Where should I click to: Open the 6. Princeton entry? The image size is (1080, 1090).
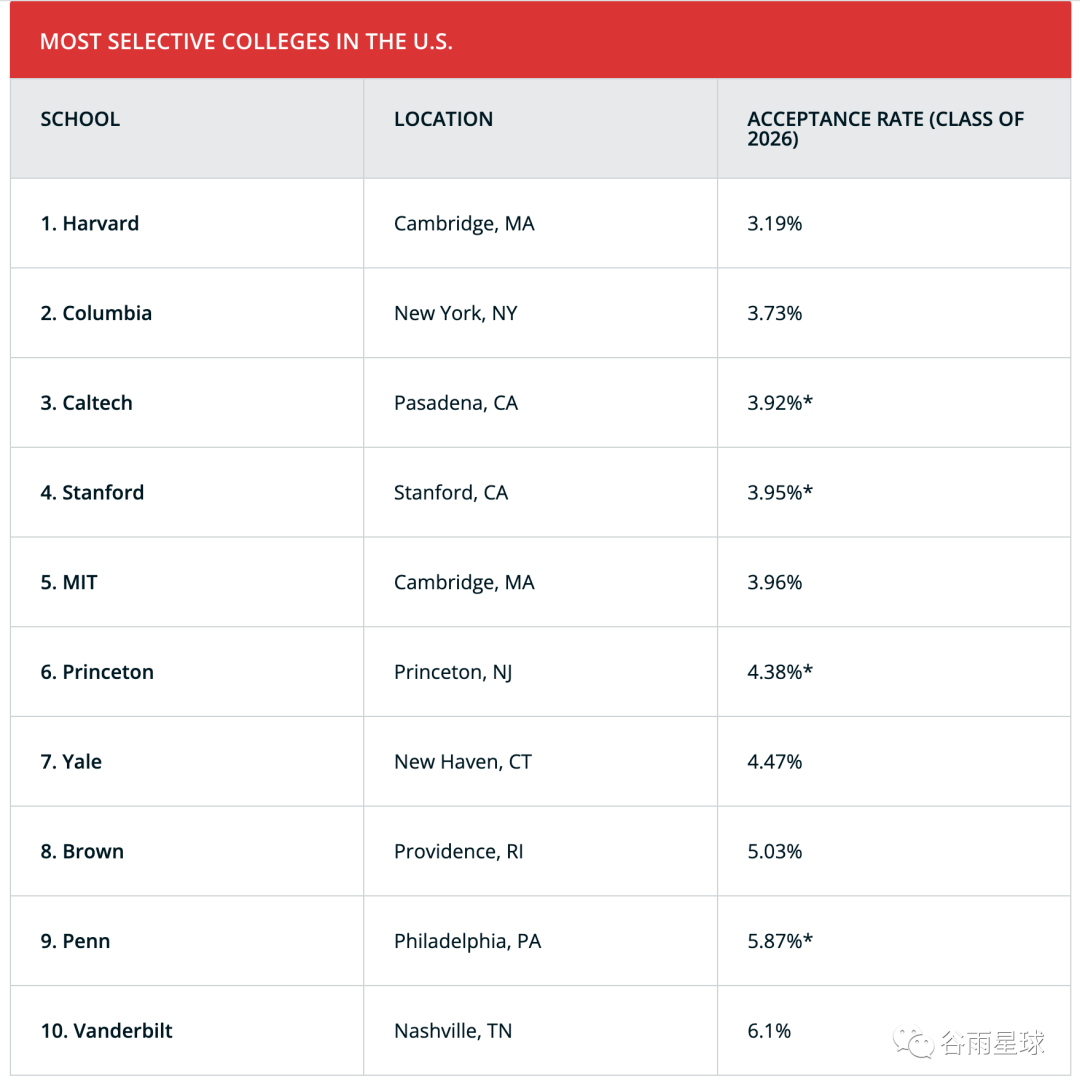pos(97,672)
